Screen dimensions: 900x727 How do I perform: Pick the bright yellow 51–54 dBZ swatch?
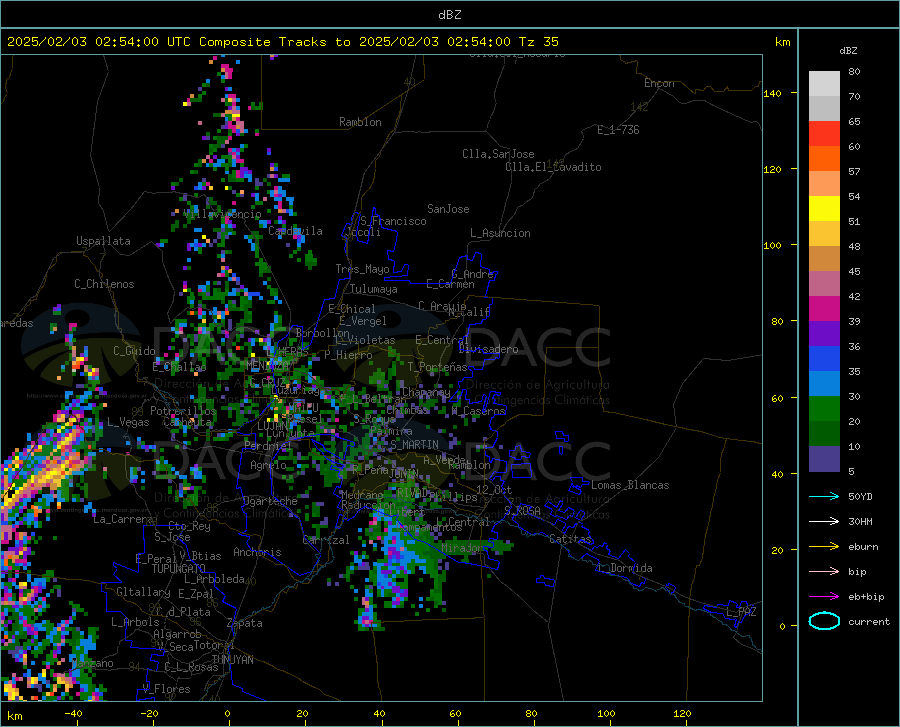pyautogui.click(x=824, y=209)
